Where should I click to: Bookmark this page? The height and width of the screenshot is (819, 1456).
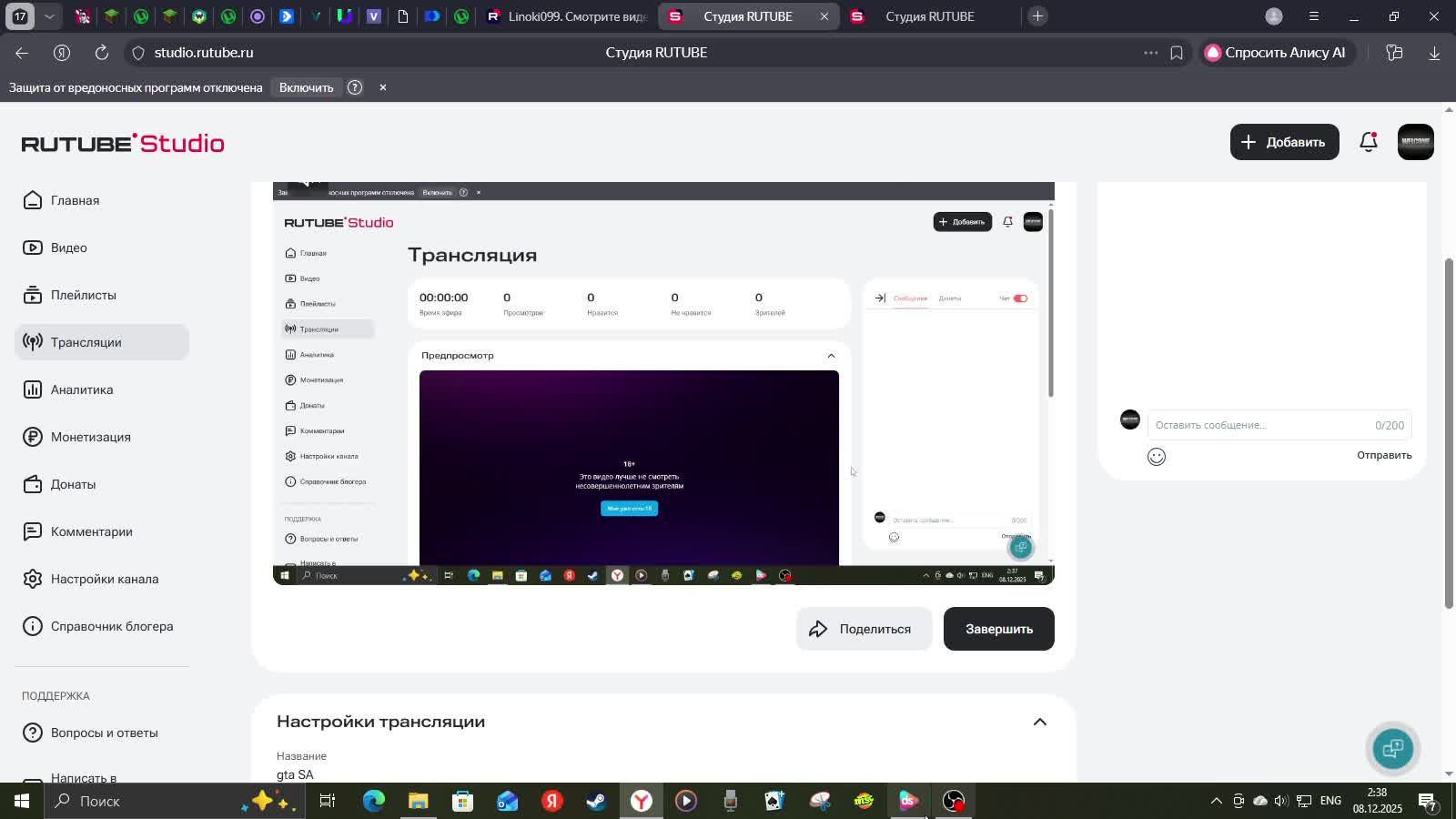tap(1177, 53)
